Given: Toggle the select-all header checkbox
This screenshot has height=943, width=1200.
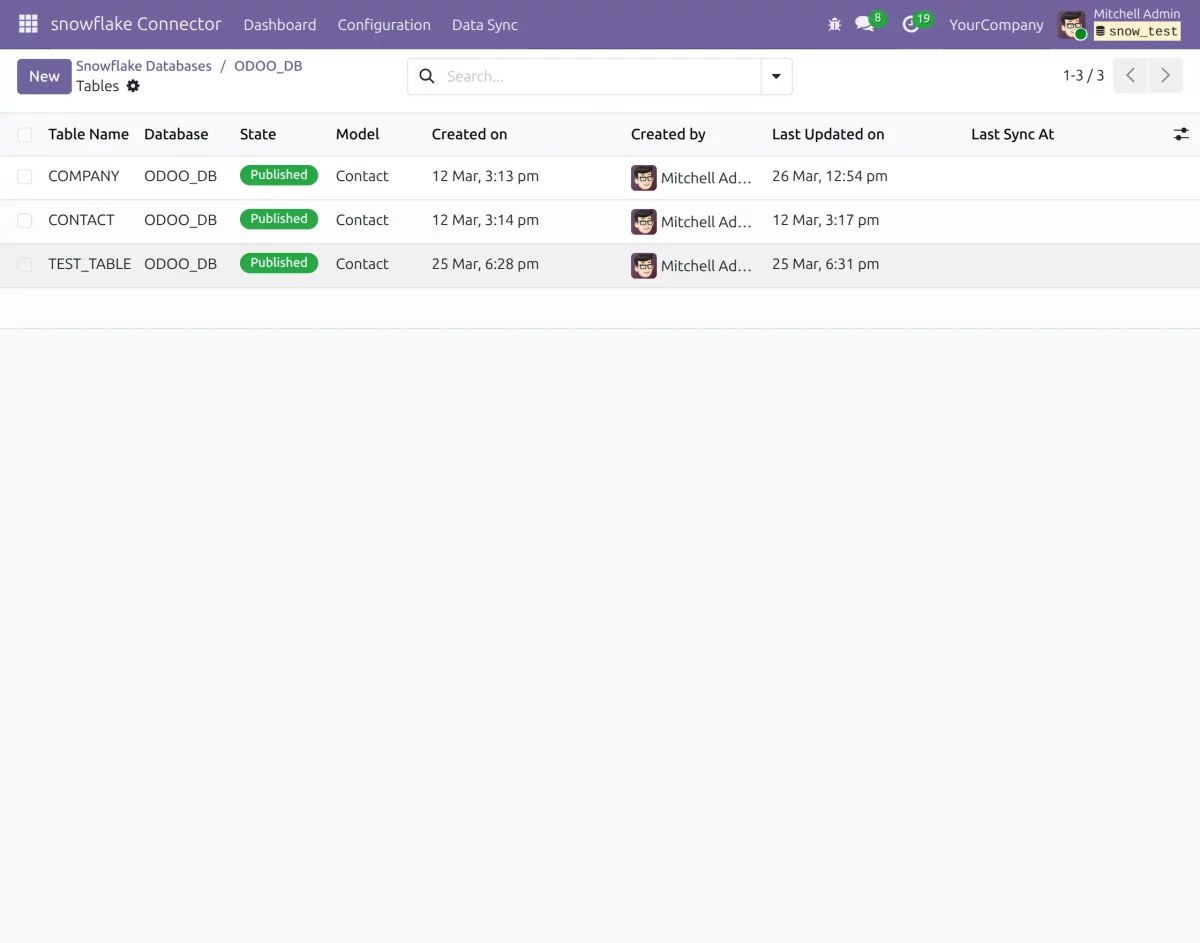Looking at the screenshot, I should pyautogui.click(x=25, y=134).
